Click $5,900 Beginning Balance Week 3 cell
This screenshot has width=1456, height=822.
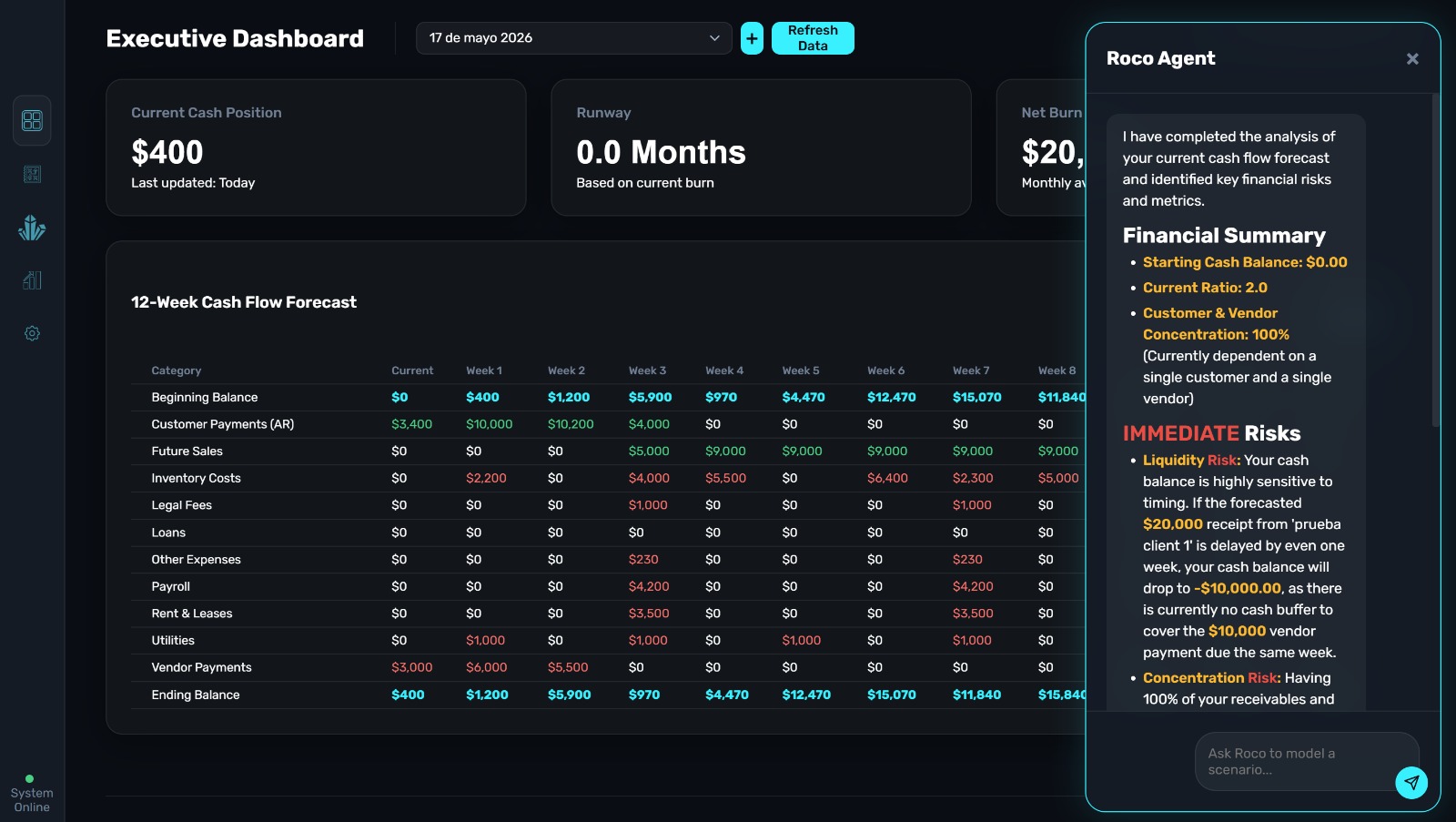tap(651, 397)
